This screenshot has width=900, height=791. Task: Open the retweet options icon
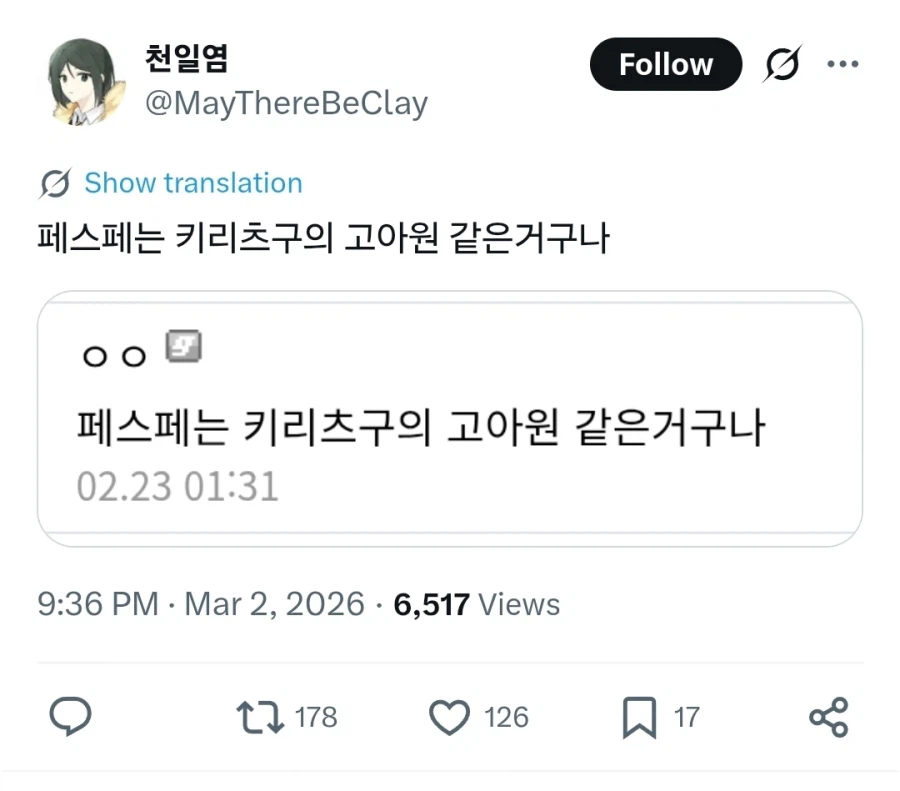click(257, 717)
